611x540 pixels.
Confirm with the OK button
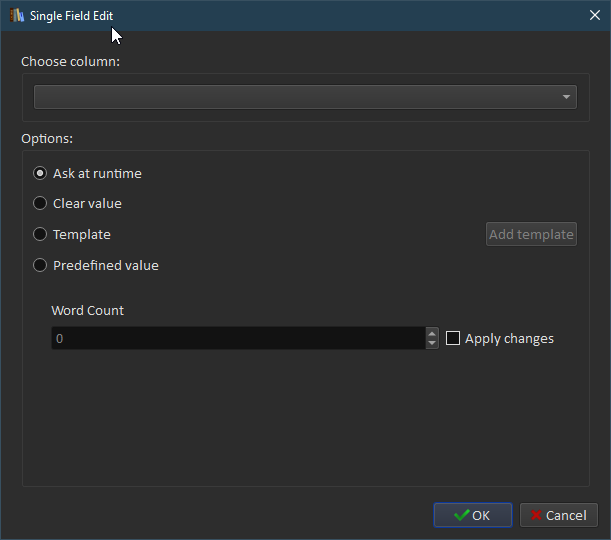[x=473, y=515]
